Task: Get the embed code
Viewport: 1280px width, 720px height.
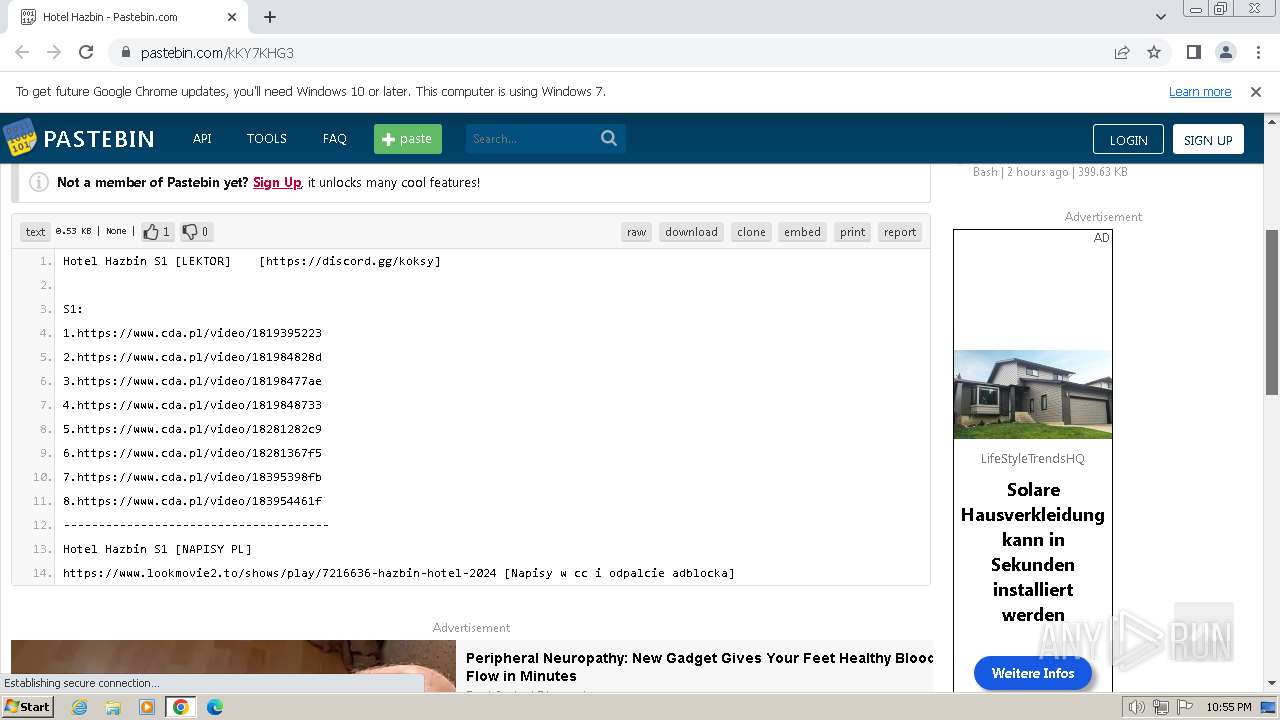Action: (x=802, y=232)
